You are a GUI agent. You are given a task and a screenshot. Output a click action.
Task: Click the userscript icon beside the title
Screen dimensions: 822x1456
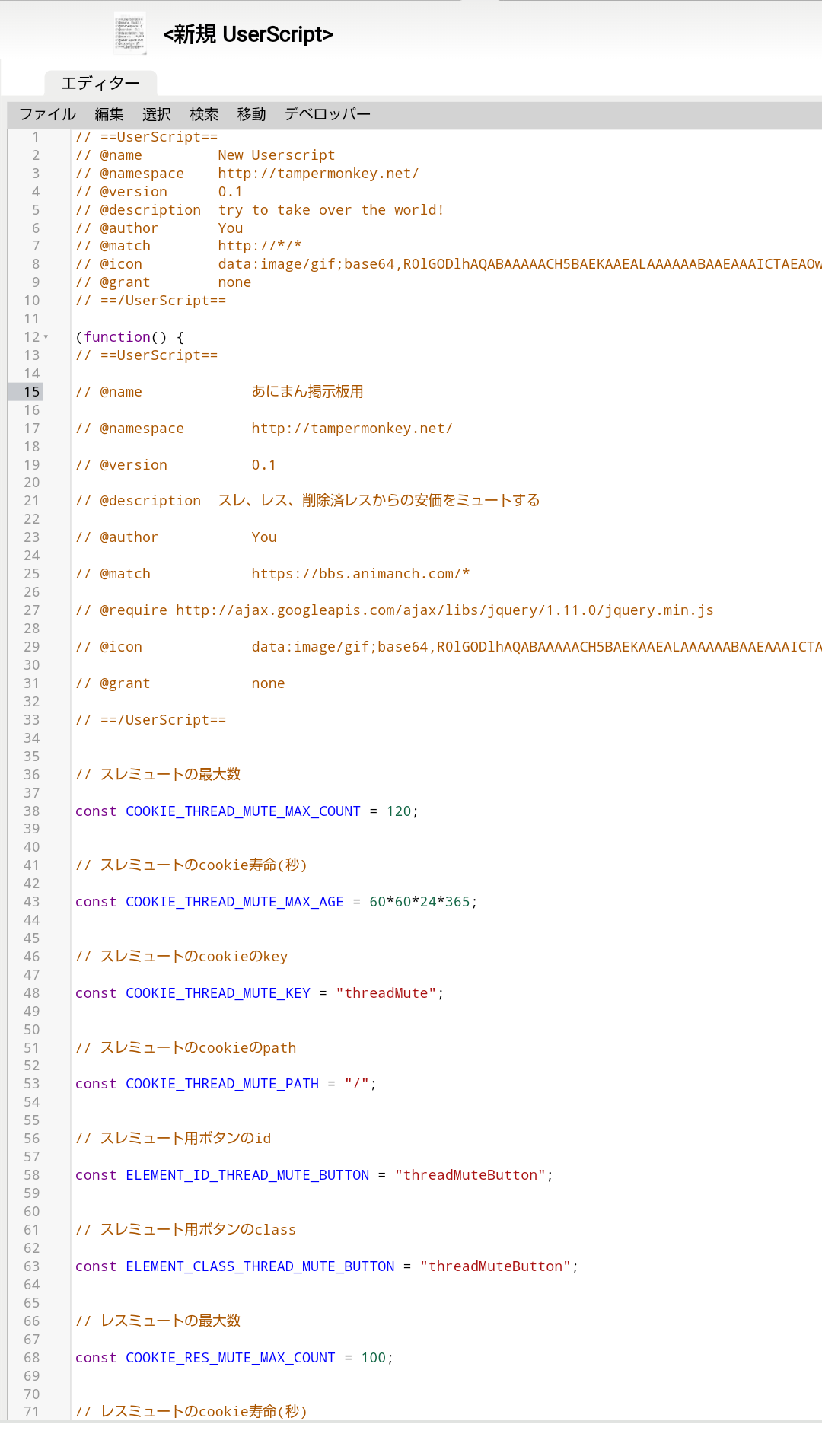[130, 34]
